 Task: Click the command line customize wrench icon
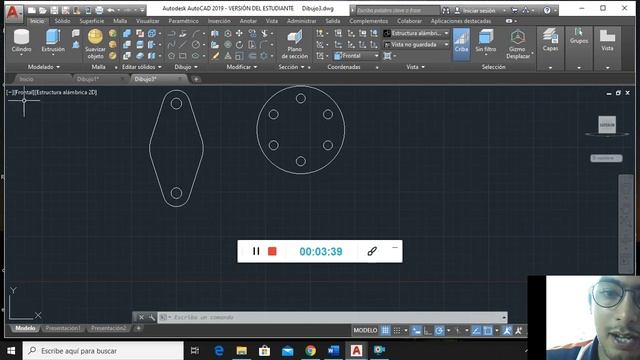click(x=151, y=317)
